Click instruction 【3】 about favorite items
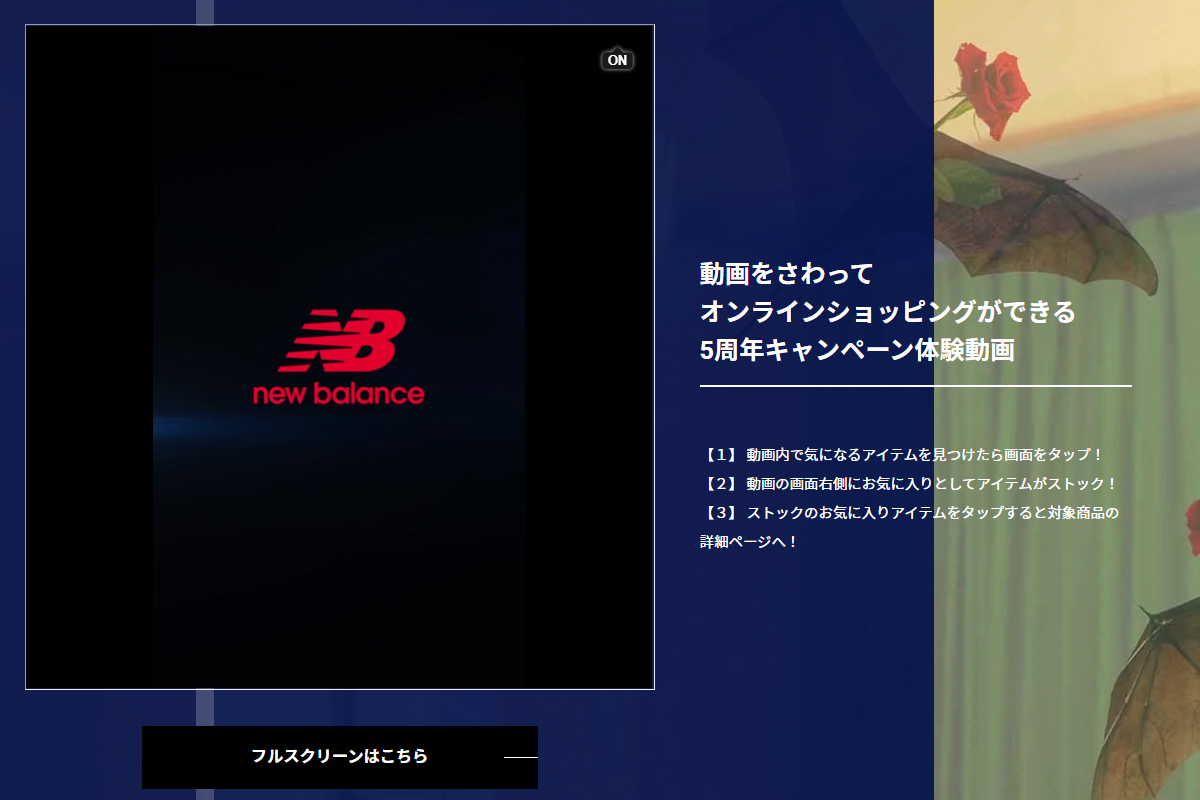 [909, 513]
